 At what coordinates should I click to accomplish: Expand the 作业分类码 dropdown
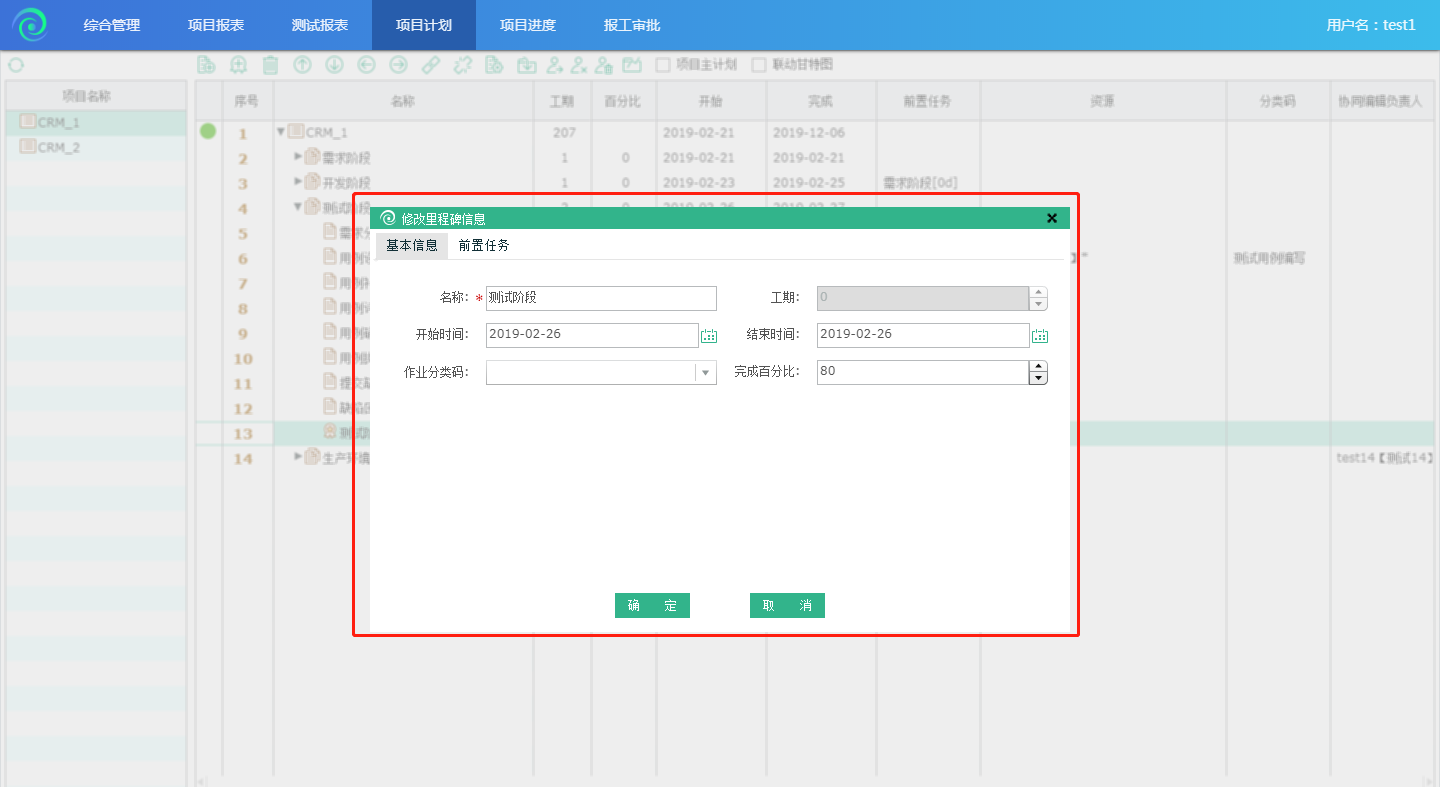pos(706,373)
